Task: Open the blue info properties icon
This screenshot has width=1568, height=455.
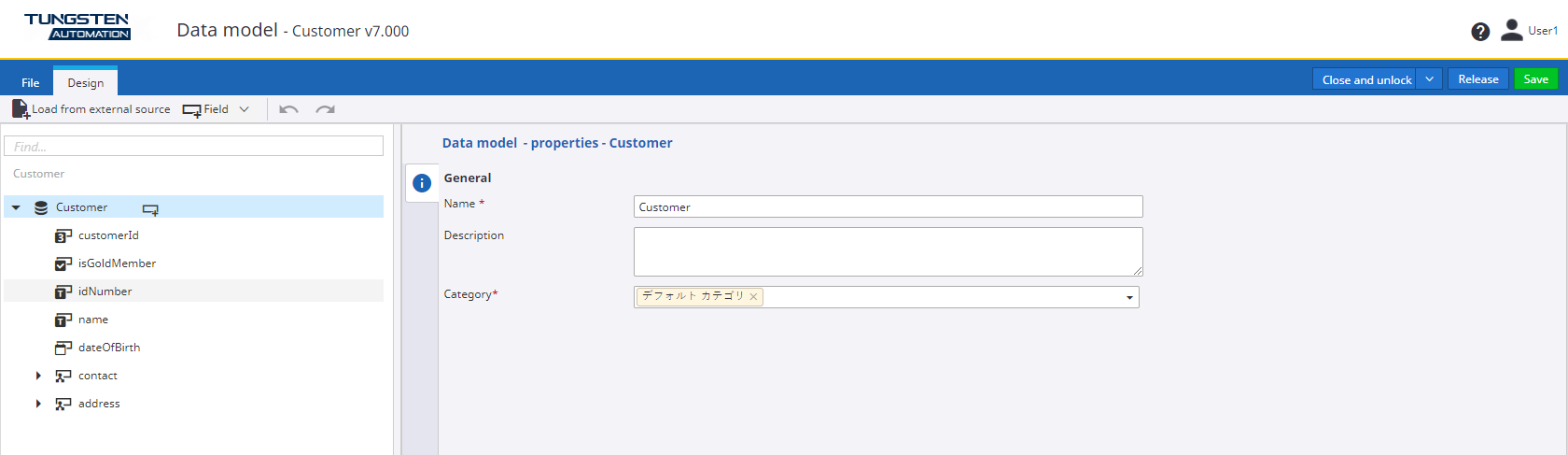Action: (422, 183)
